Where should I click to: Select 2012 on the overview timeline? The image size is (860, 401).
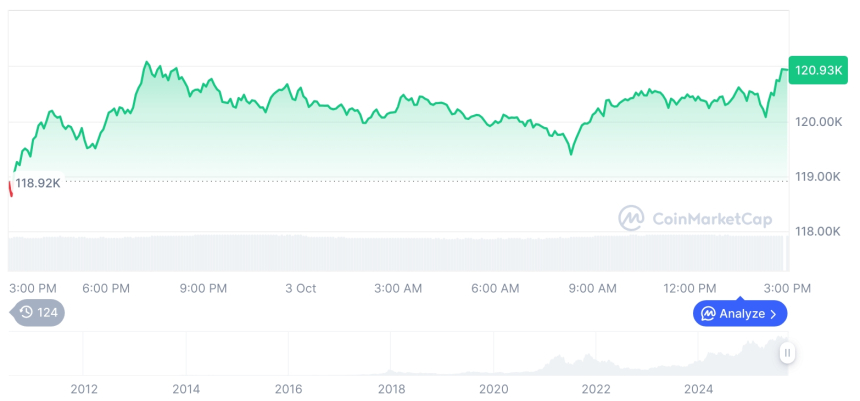pos(84,389)
